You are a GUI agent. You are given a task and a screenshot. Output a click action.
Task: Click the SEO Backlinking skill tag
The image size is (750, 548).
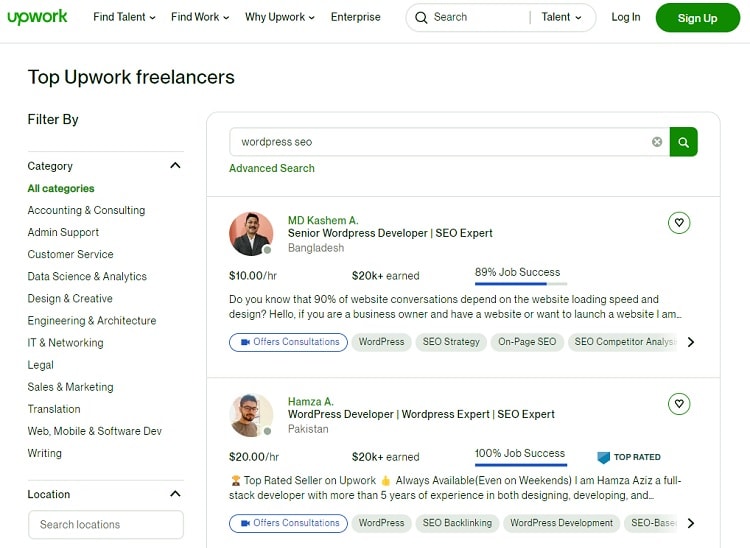(457, 523)
